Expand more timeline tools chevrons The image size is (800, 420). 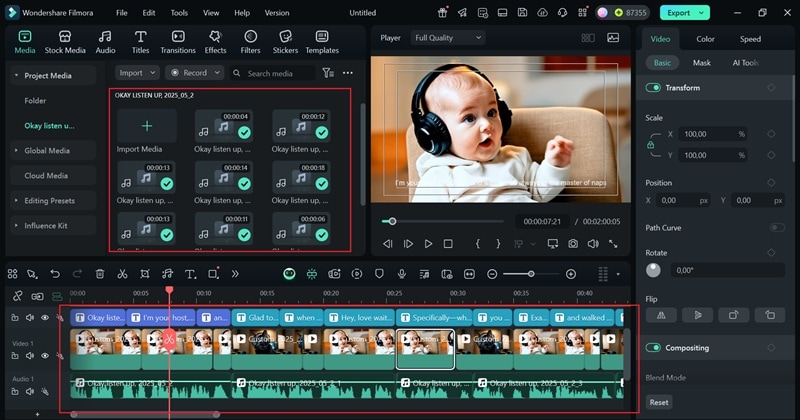tap(235, 274)
